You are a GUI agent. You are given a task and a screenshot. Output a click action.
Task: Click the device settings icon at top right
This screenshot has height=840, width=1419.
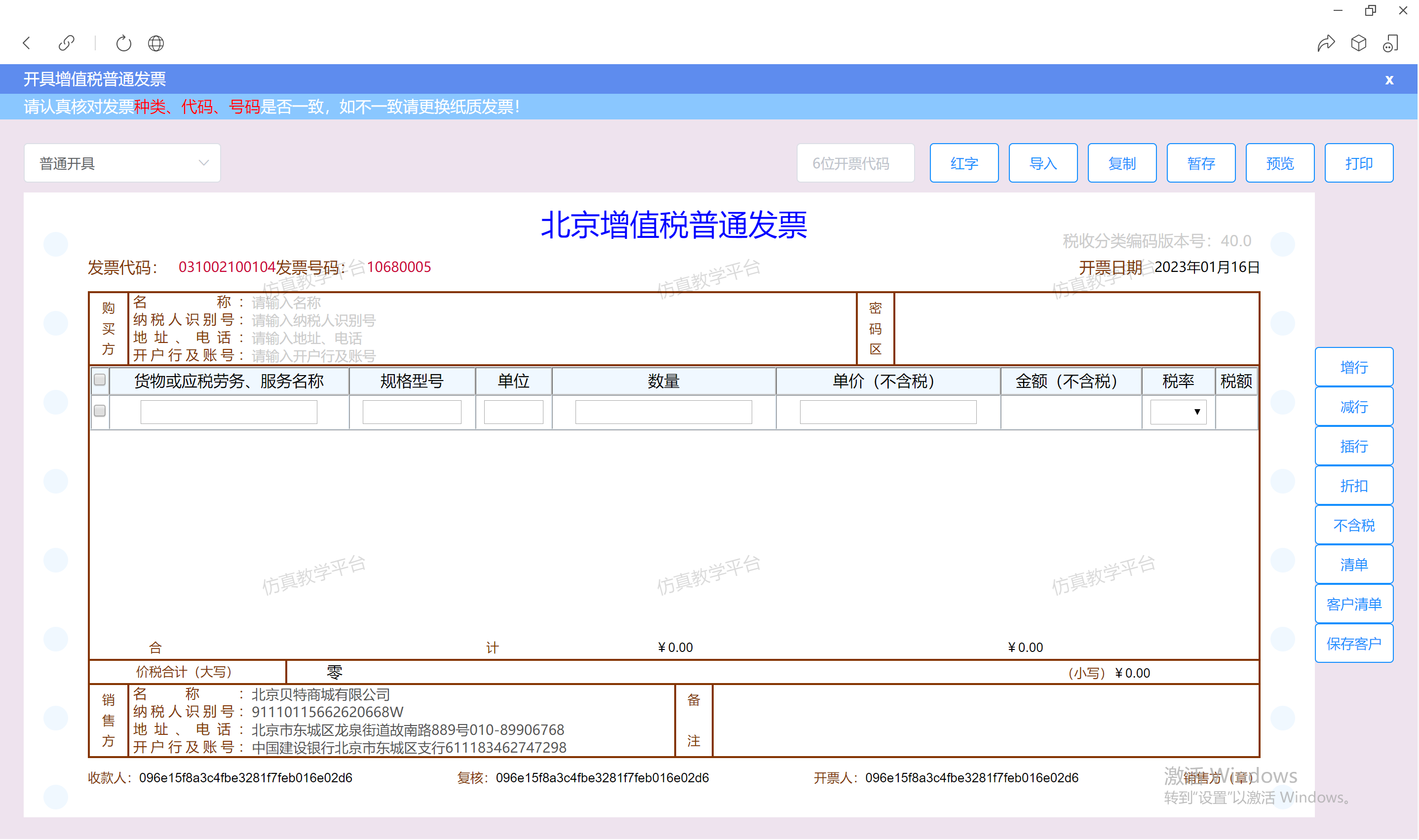coord(1391,43)
